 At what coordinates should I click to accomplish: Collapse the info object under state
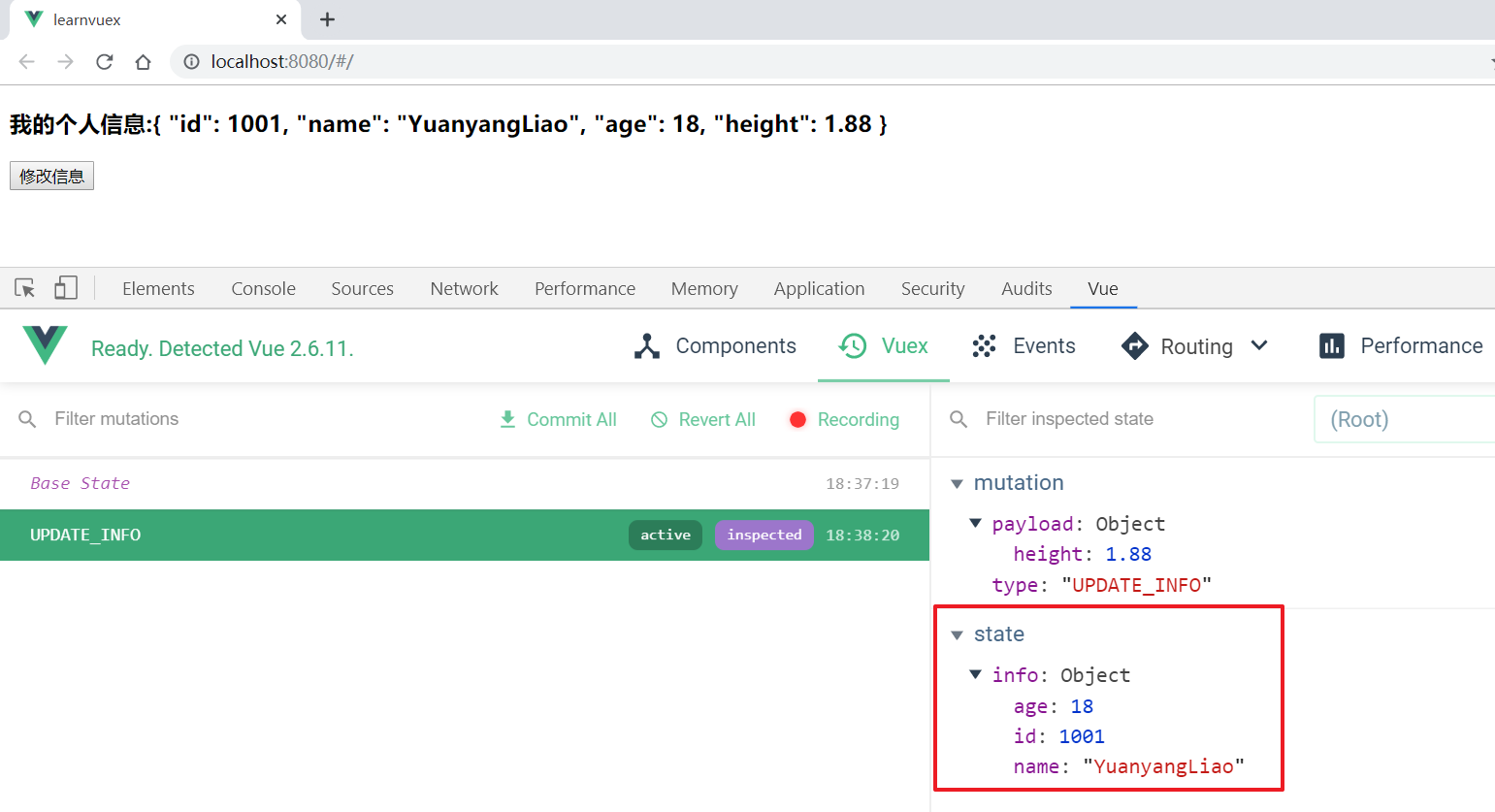[976, 675]
